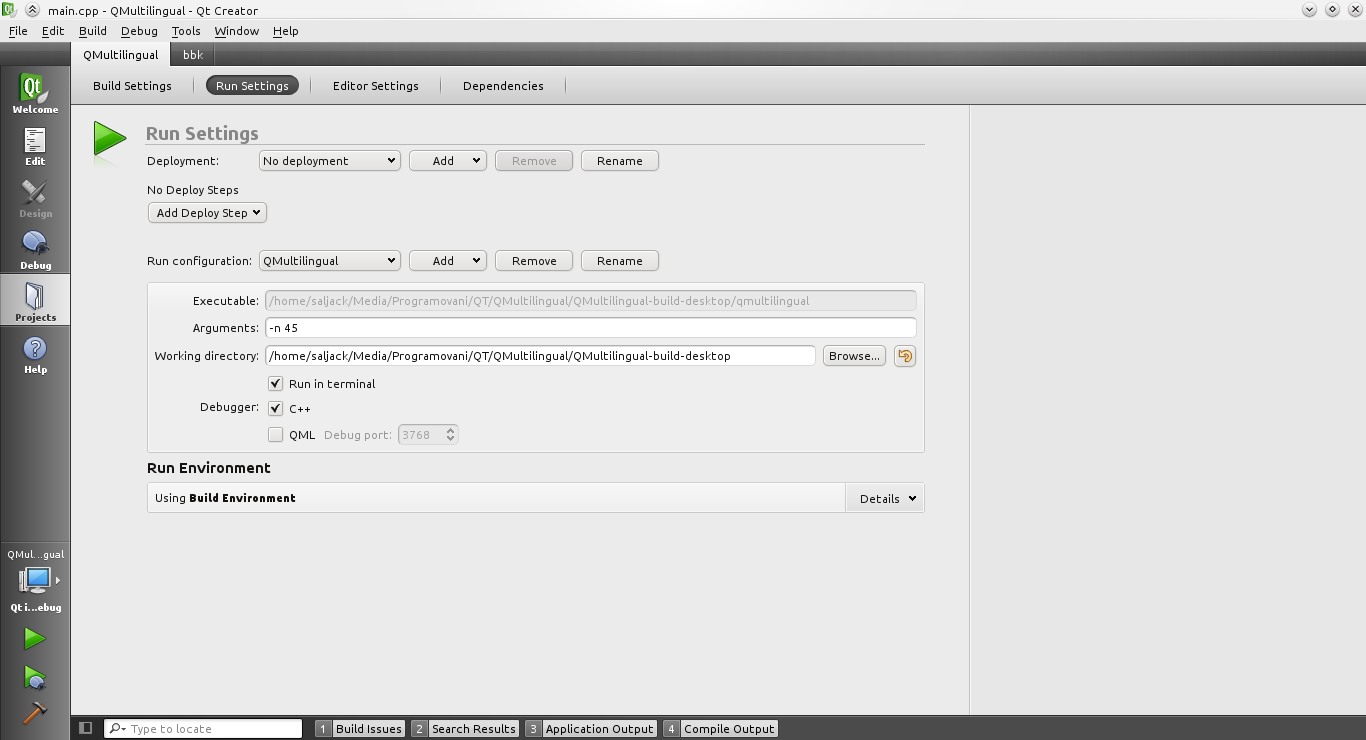
Task: Switch to Edit mode
Action: click(35, 145)
